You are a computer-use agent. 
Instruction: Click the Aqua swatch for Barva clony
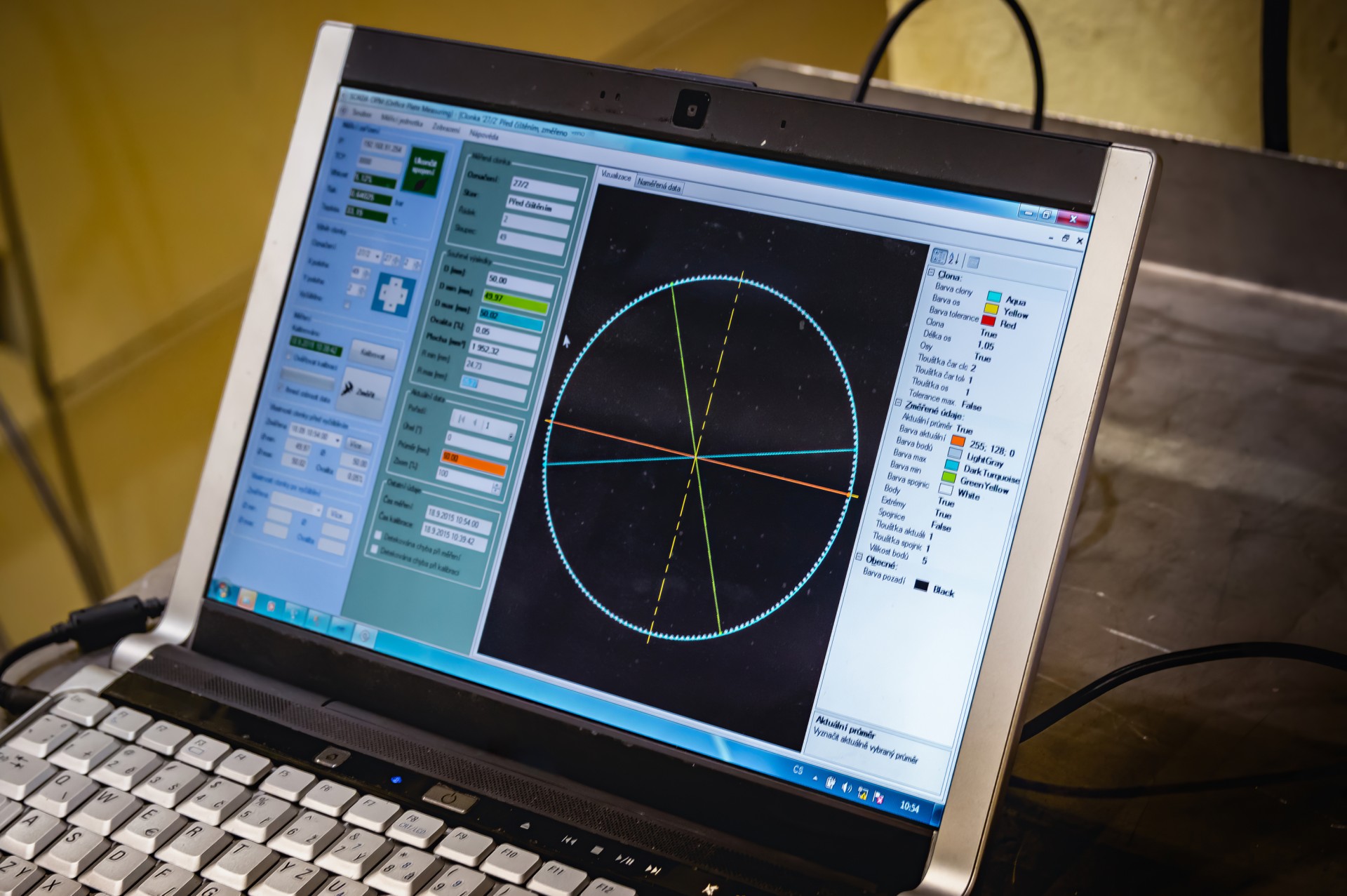tap(994, 296)
